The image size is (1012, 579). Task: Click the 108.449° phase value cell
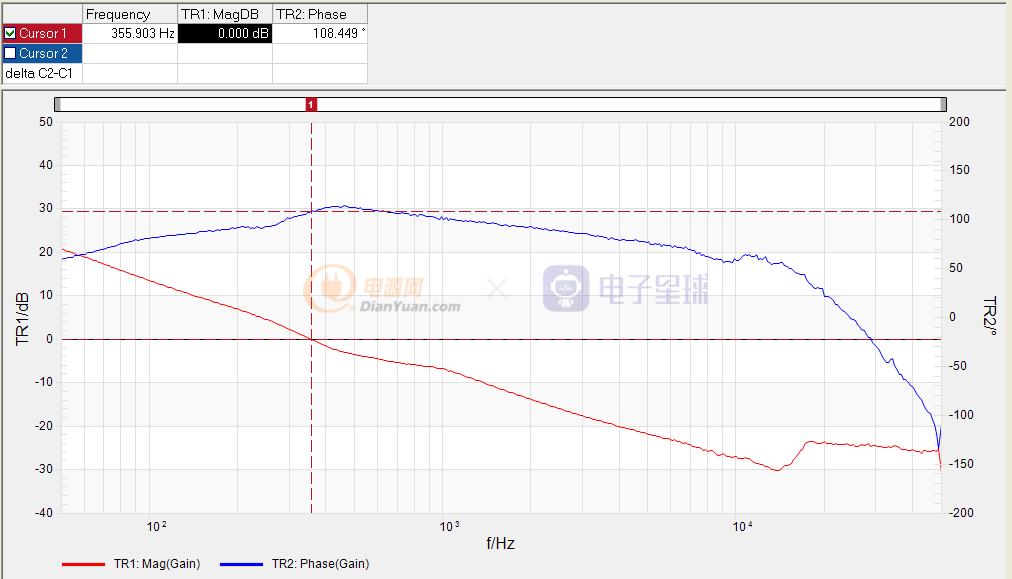pos(320,33)
